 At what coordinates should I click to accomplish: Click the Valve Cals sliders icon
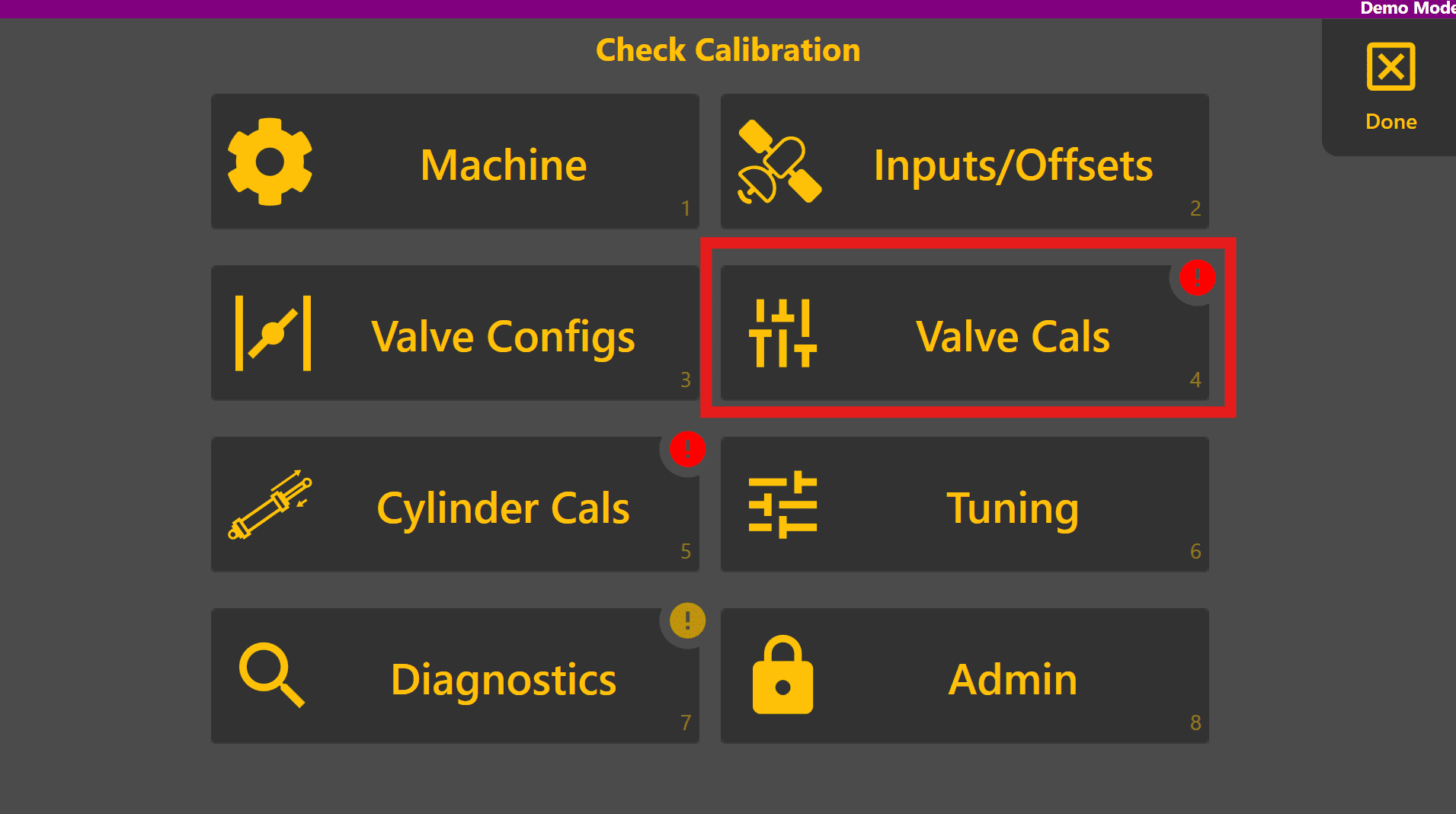coord(782,333)
